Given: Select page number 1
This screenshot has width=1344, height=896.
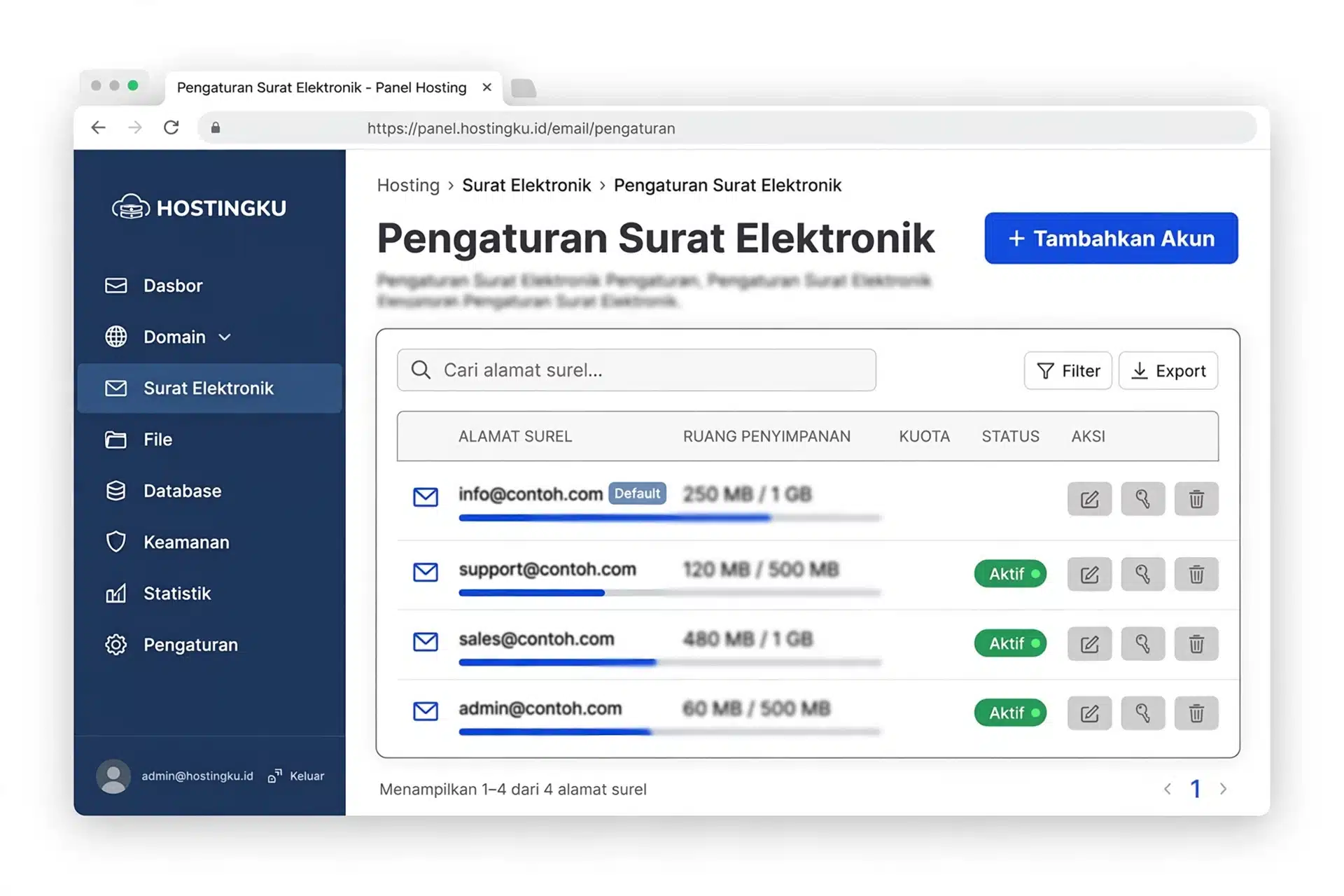Looking at the screenshot, I should tap(1196, 789).
